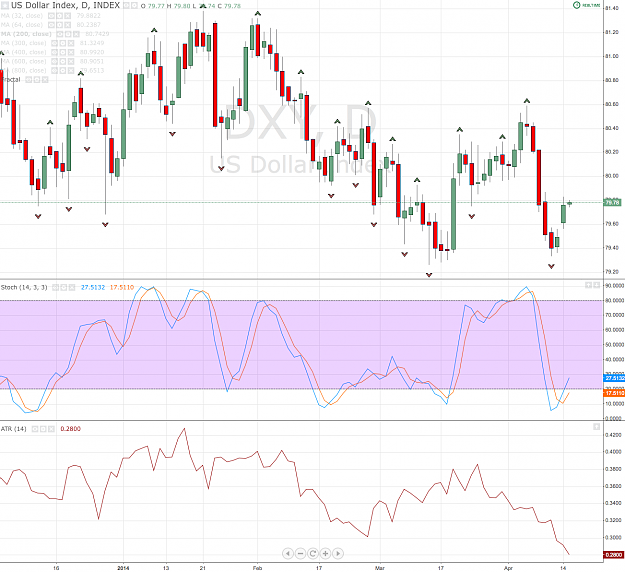Open format settings for MA (200, close)
The height and width of the screenshot is (572, 625).
[67, 34]
